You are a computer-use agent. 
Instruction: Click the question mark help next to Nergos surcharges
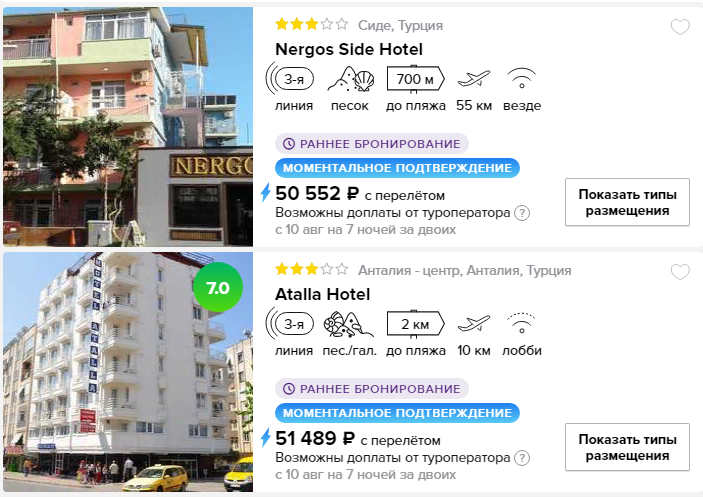click(x=522, y=213)
